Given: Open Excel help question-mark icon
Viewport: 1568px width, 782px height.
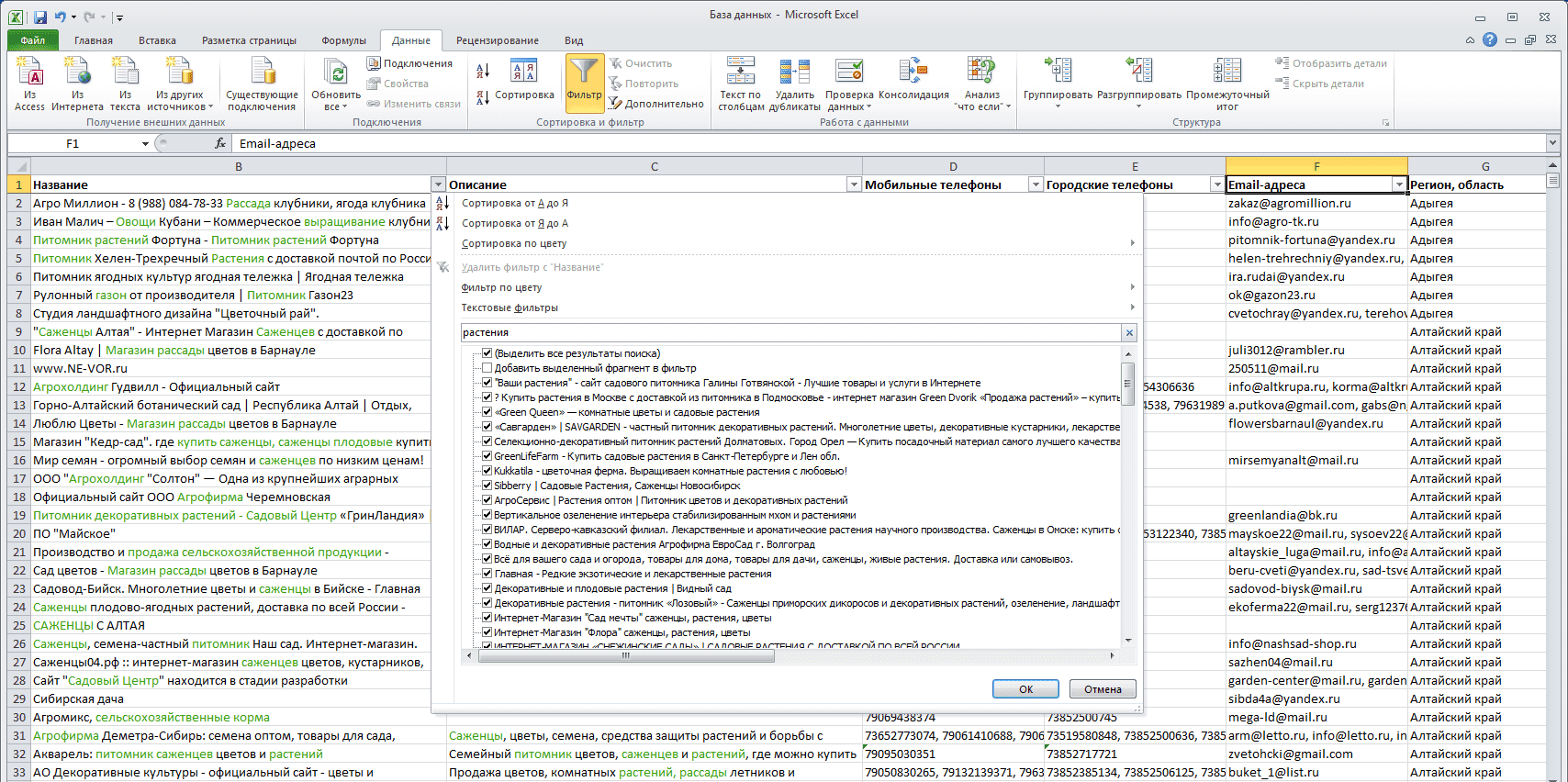Looking at the screenshot, I should [1490, 39].
